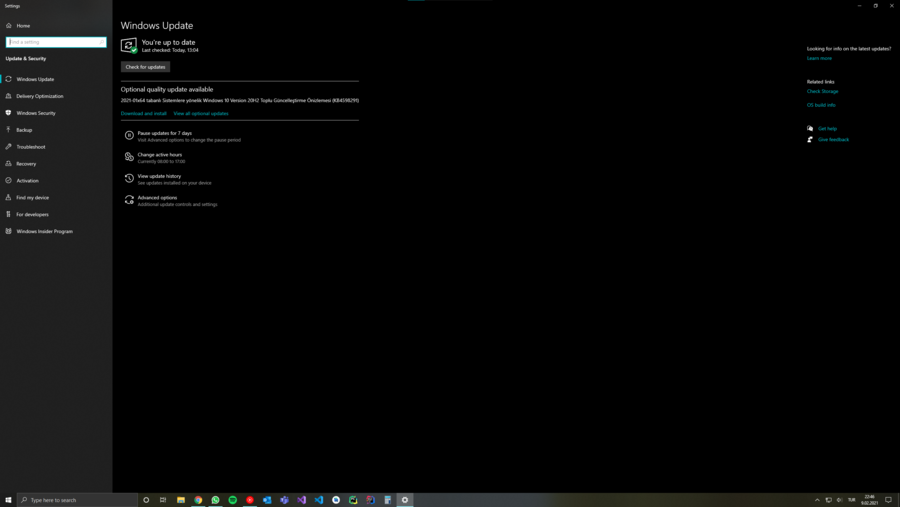Click the Download and install link
This screenshot has height=507, width=900.
[144, 114]
